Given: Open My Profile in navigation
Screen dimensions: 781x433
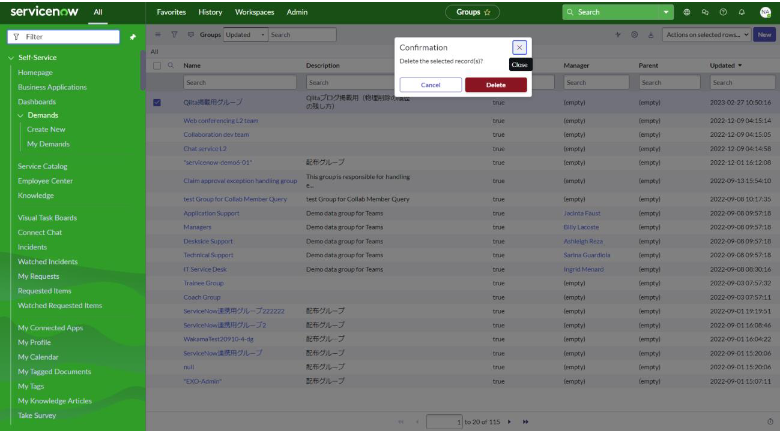Looking at the screenshot, I should pos(34,343).
